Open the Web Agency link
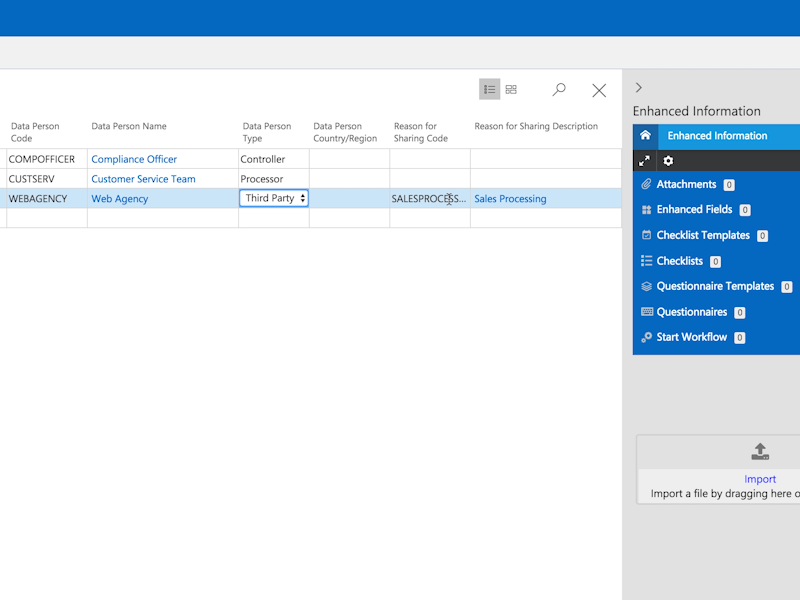The image size is (800, 600). click(119, 199)
